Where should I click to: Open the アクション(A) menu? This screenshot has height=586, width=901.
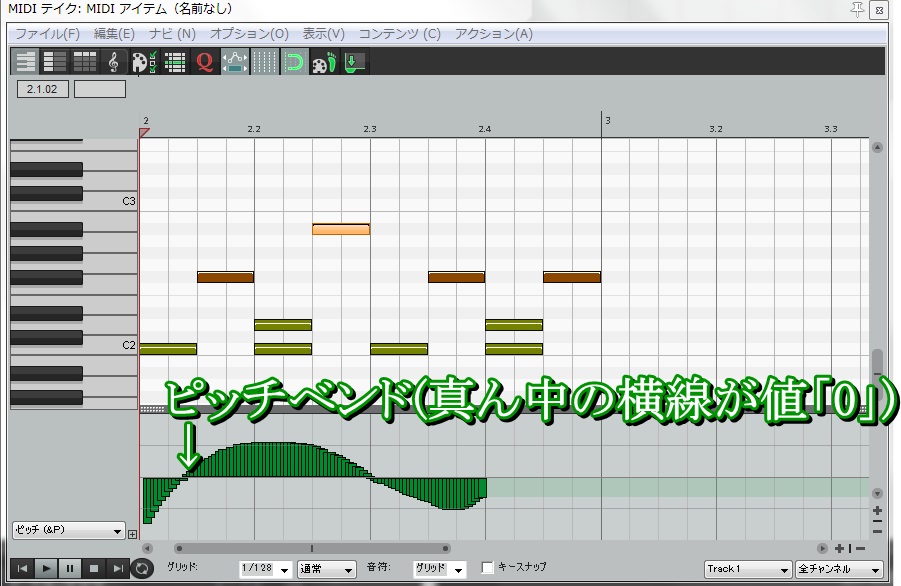click(x=494, y=34)
